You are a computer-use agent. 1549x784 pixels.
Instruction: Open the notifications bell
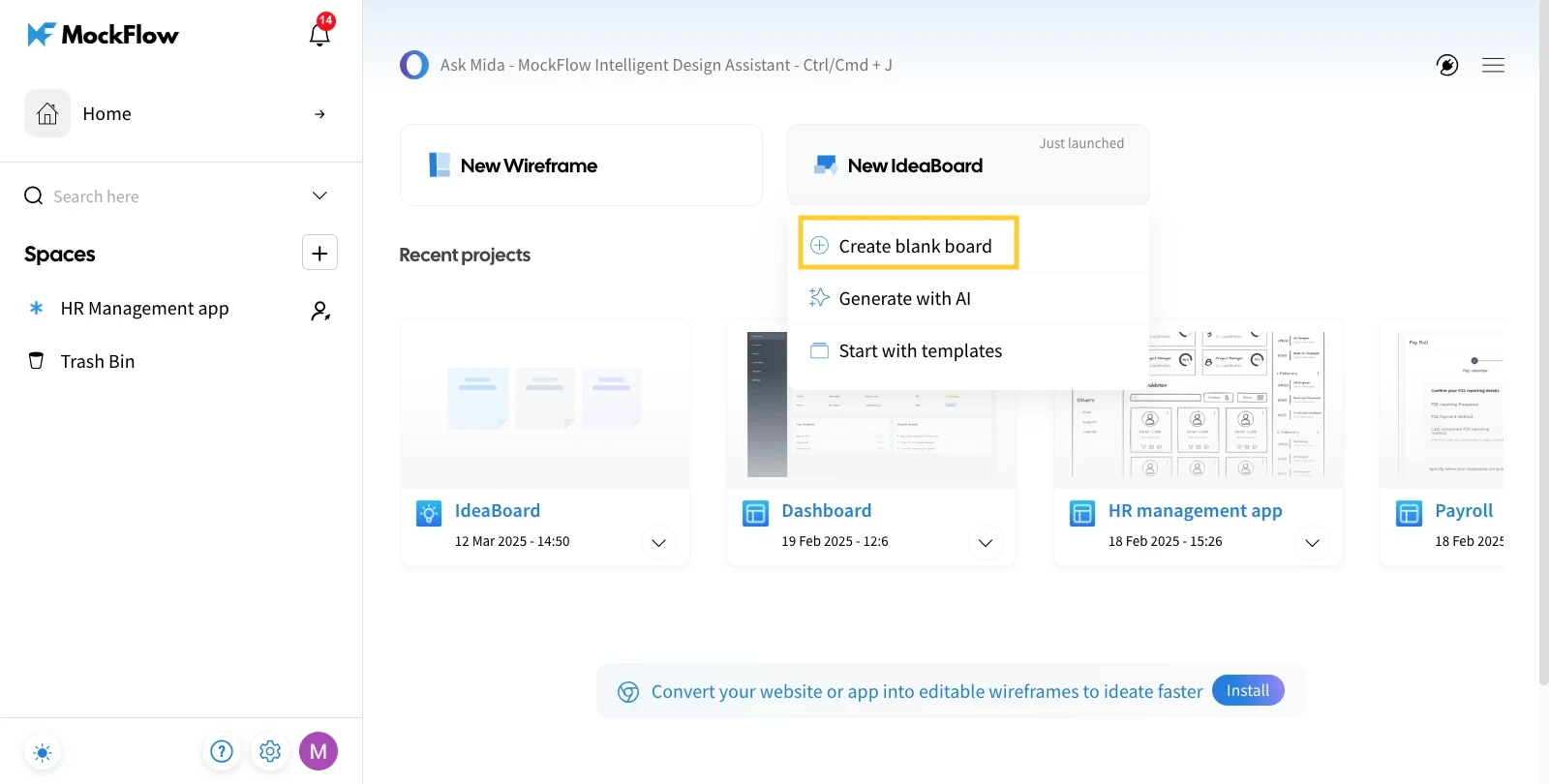(319, 33)
